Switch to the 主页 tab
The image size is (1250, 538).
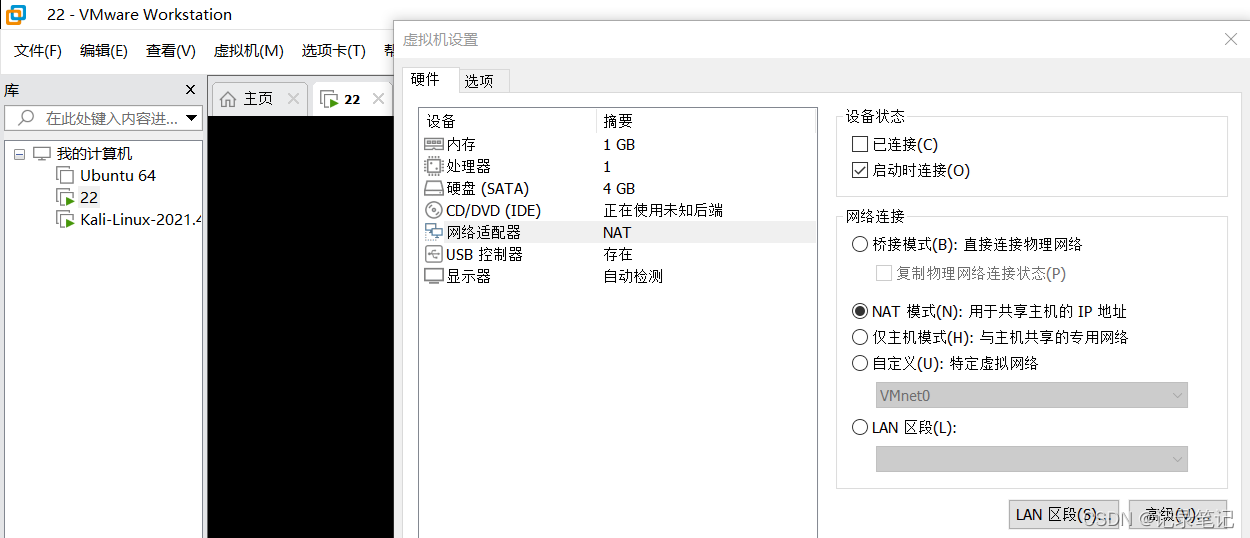click(258, 99)
